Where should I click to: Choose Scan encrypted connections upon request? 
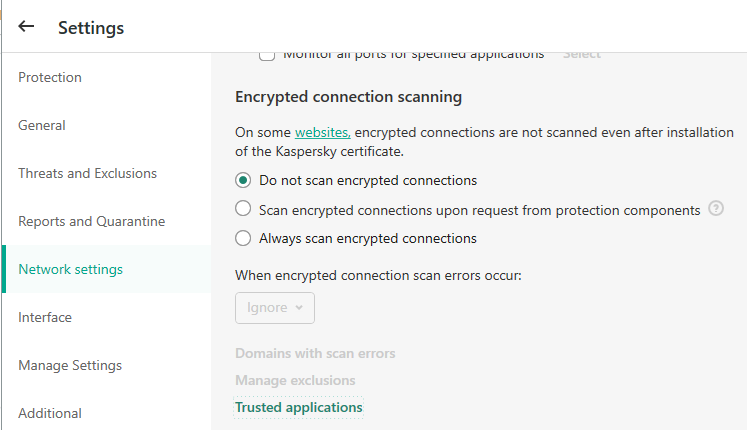(x=243, y=209)
